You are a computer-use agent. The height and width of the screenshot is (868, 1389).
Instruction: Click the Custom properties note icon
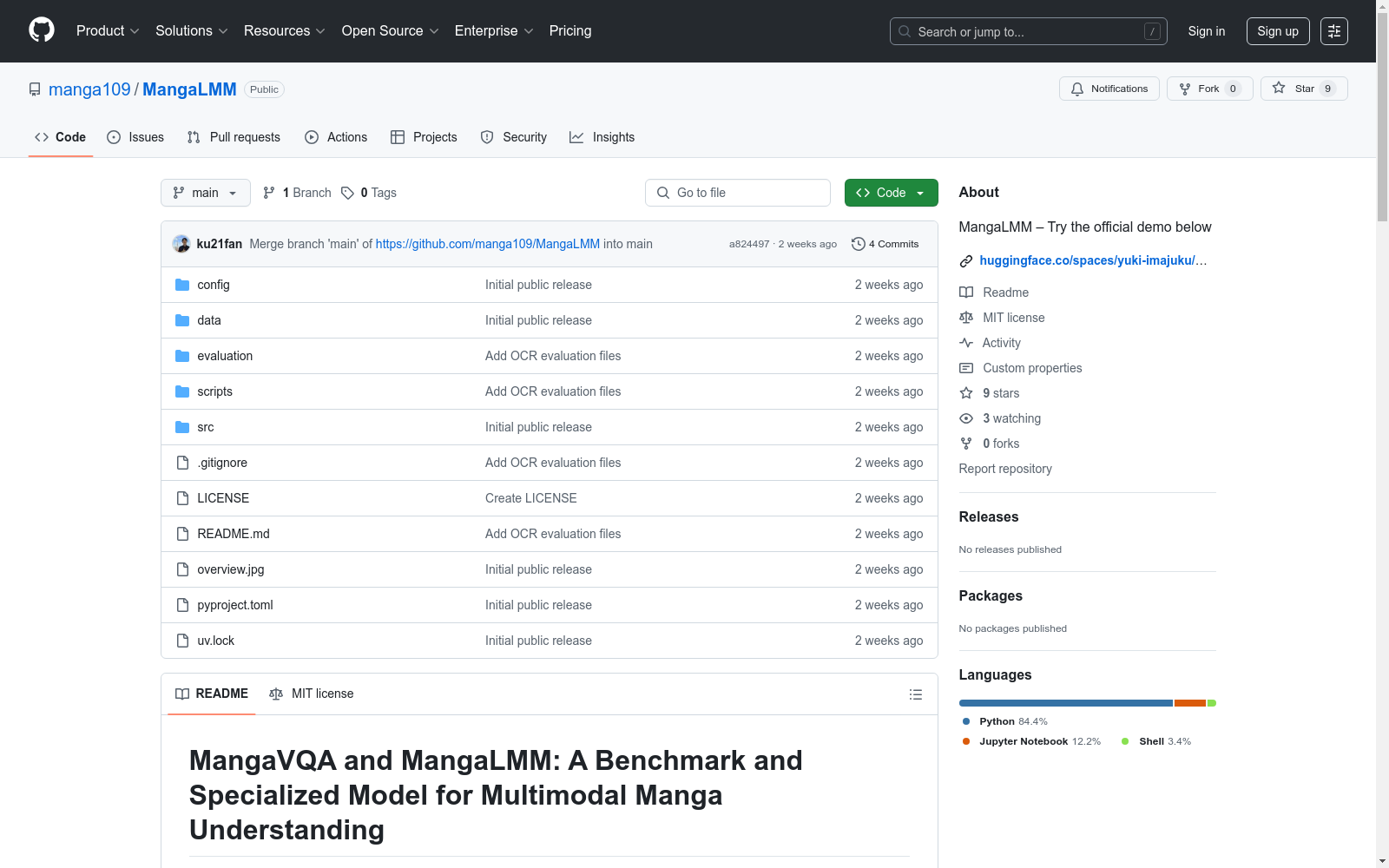[x=966, y=368]
